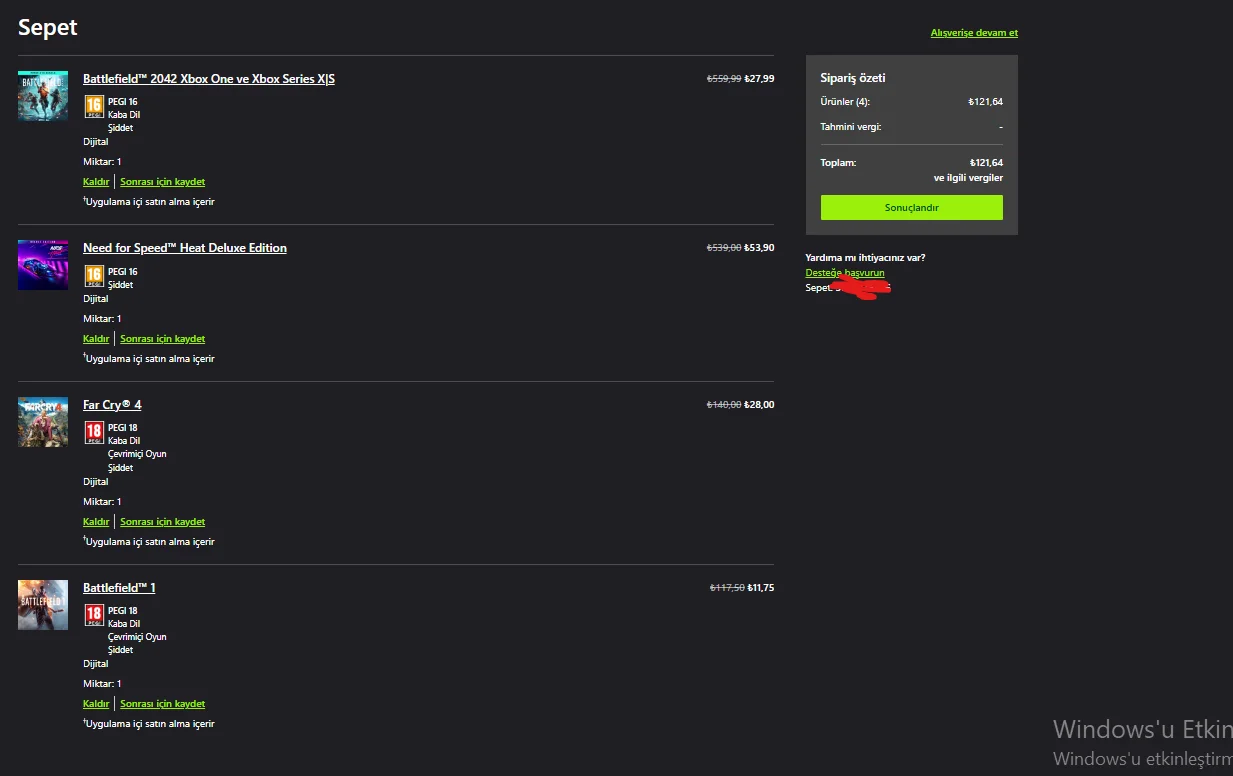Select the struck-through price ₺539,00

[724, 248]
